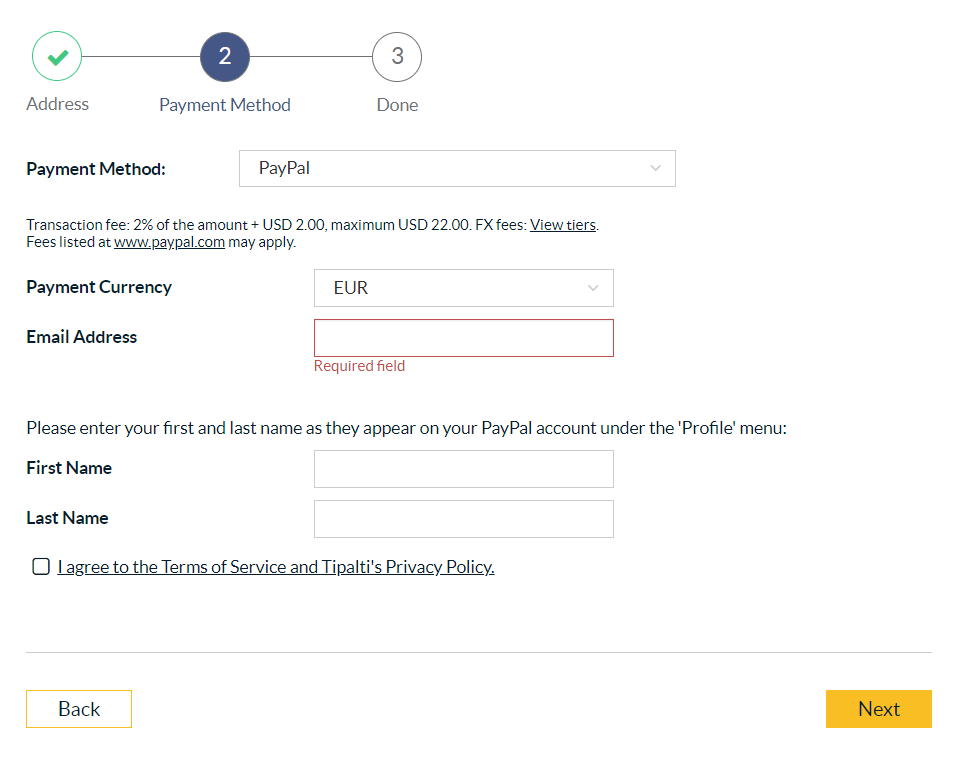
Task: Visit the www.paypal.com fees link
Action: (x=169, y=242)
